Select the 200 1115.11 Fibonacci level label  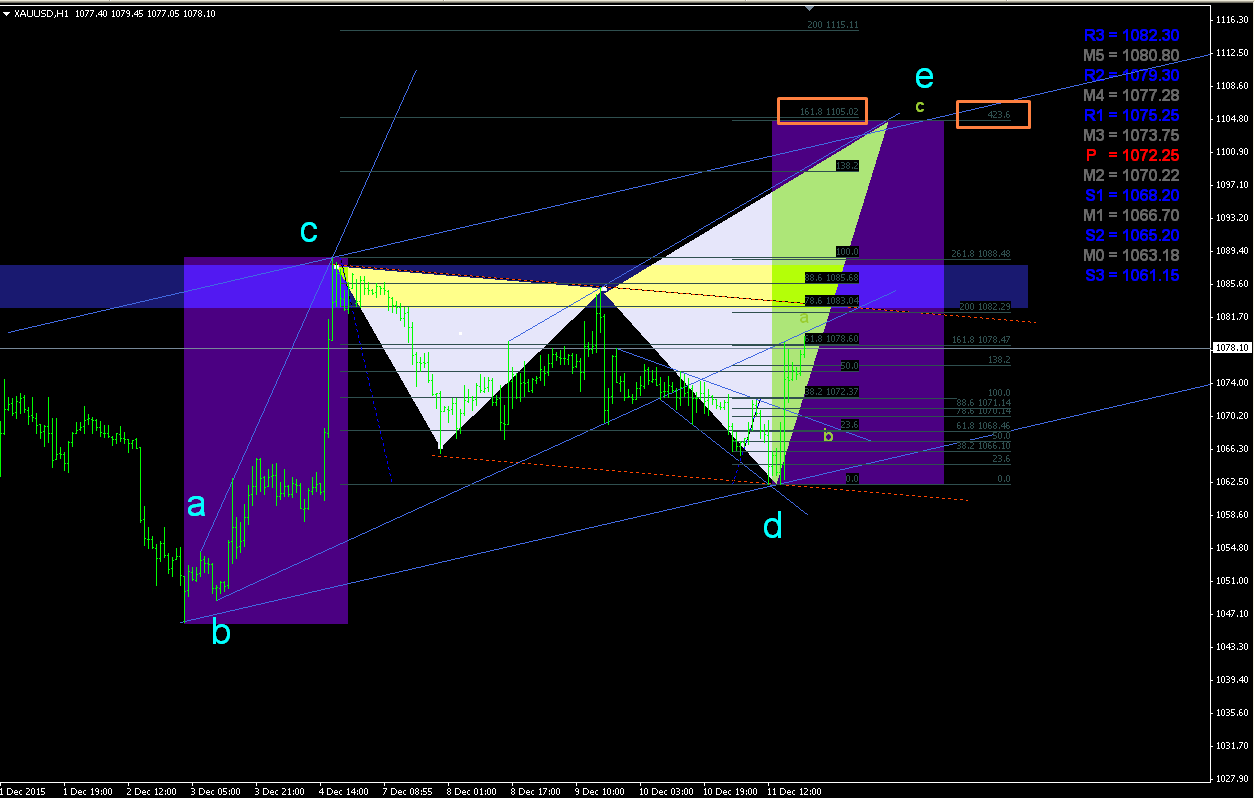[833, 24]
